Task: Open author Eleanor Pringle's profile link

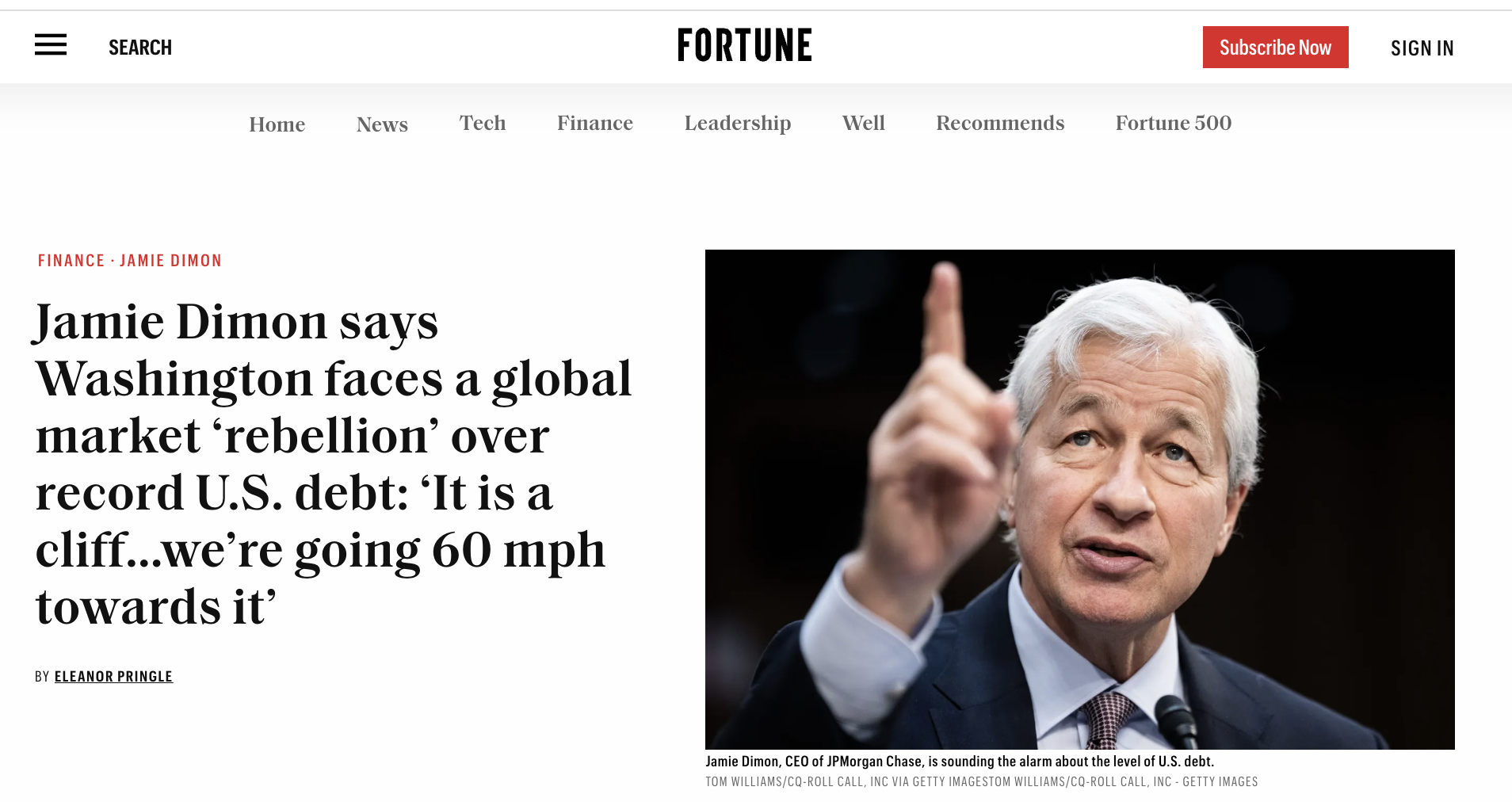Action: (113, 677)
